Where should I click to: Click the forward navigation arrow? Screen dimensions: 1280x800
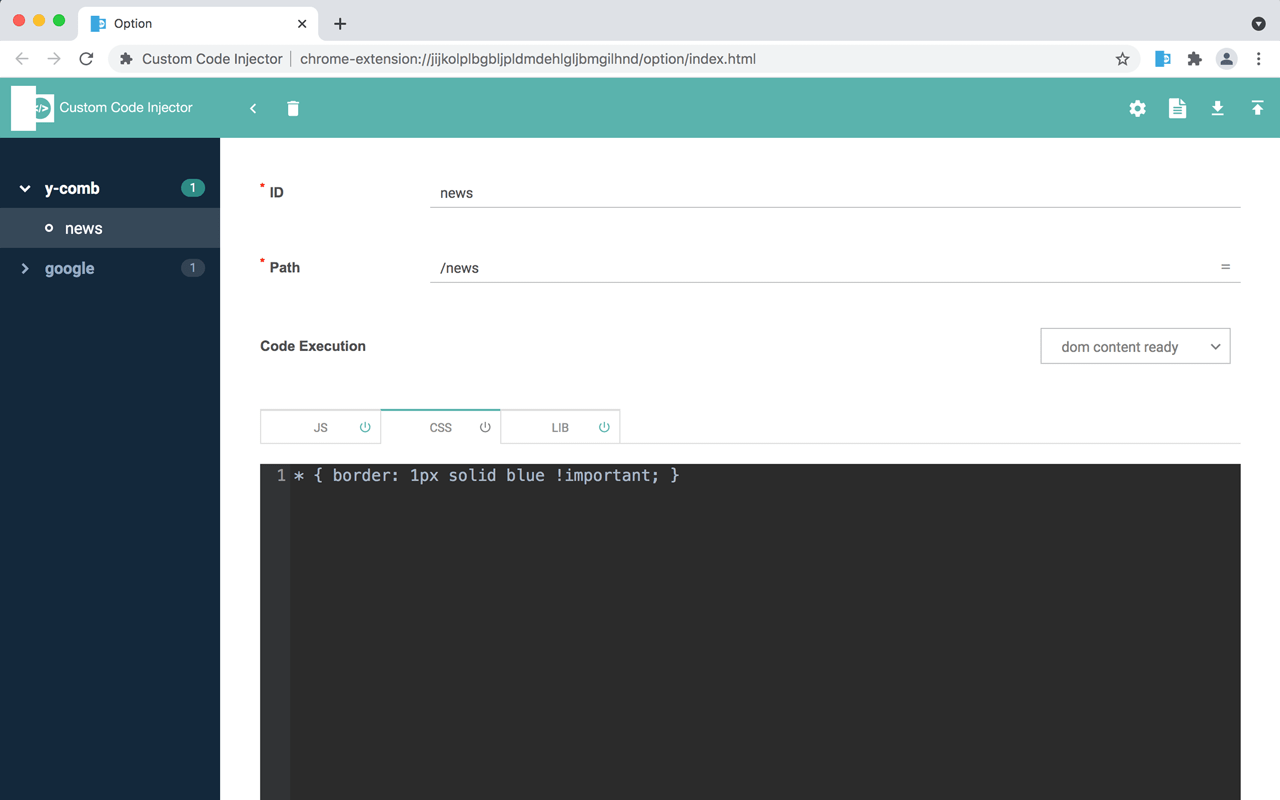coord(54,59)
